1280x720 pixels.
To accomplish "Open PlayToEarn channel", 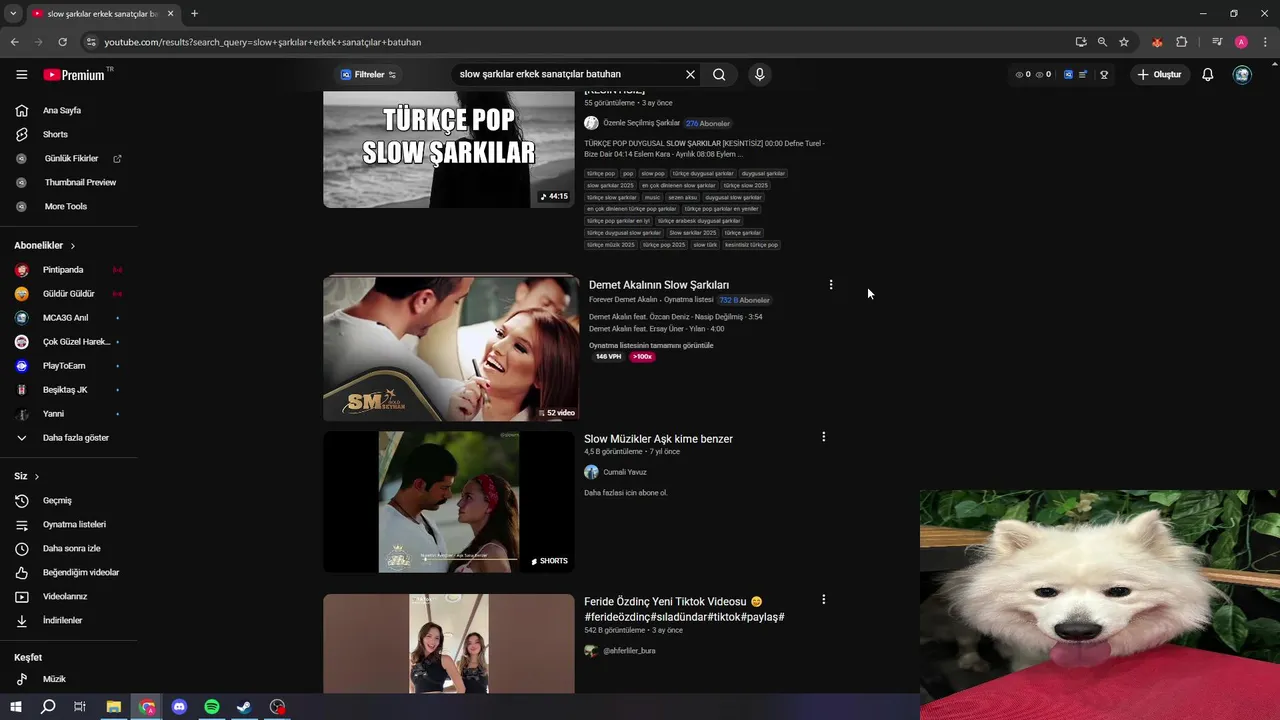I will coord(64,366).
